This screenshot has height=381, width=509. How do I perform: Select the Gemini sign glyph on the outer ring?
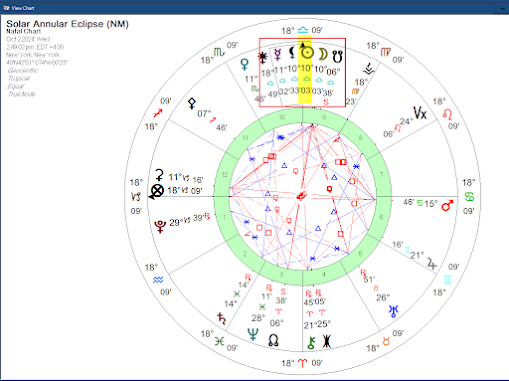point(447,280)
